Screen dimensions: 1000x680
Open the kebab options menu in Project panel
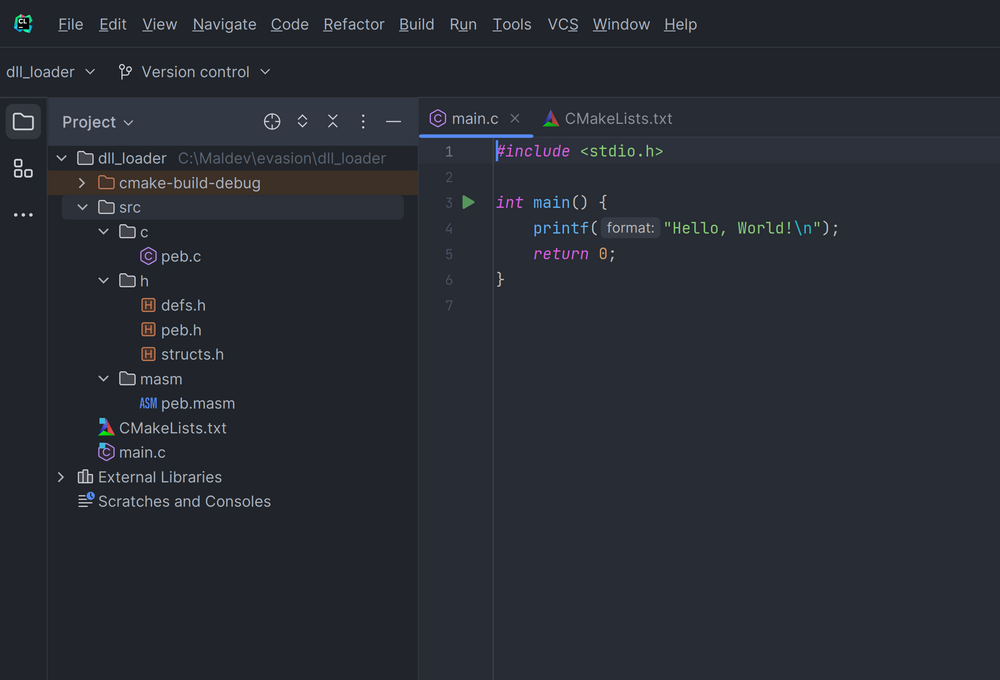(362, 121)
